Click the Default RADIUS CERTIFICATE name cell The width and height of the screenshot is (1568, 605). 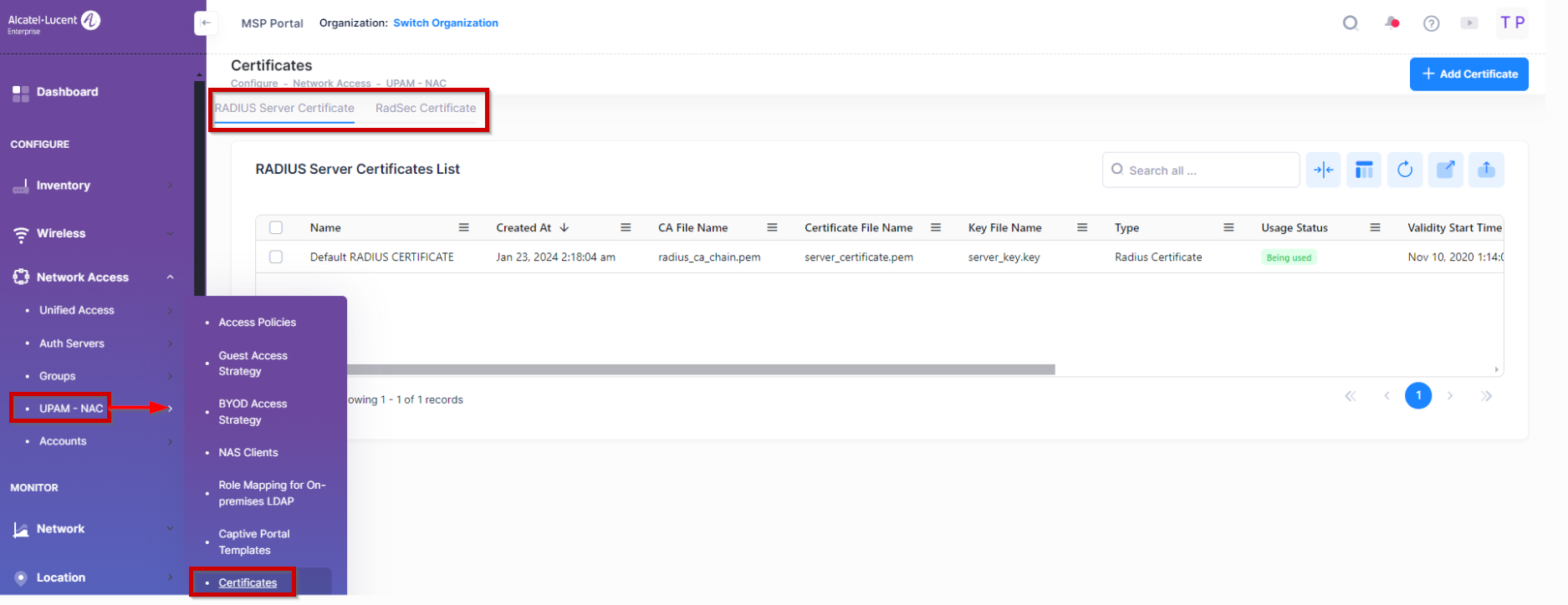[381, 257]
